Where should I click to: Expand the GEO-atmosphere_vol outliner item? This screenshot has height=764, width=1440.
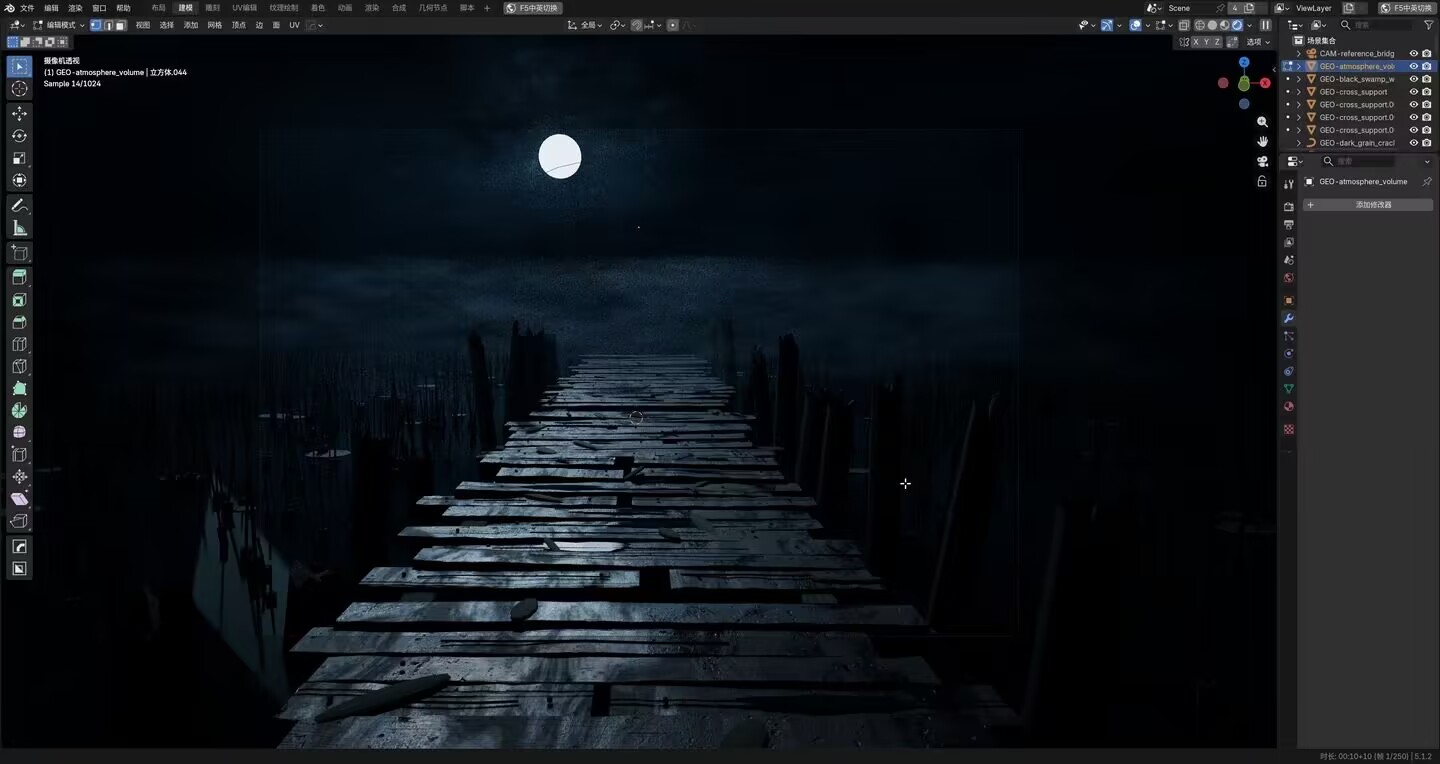coord(1299,67)
